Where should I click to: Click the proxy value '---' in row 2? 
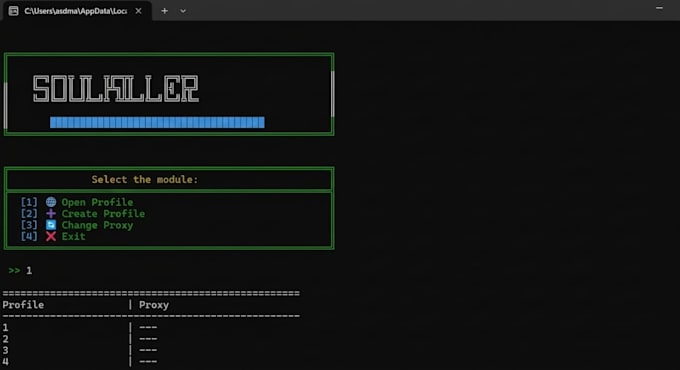tap(148, 339)
